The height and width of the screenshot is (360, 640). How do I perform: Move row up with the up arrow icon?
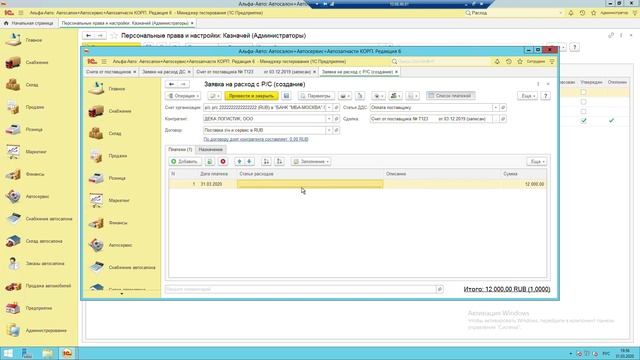240,162
